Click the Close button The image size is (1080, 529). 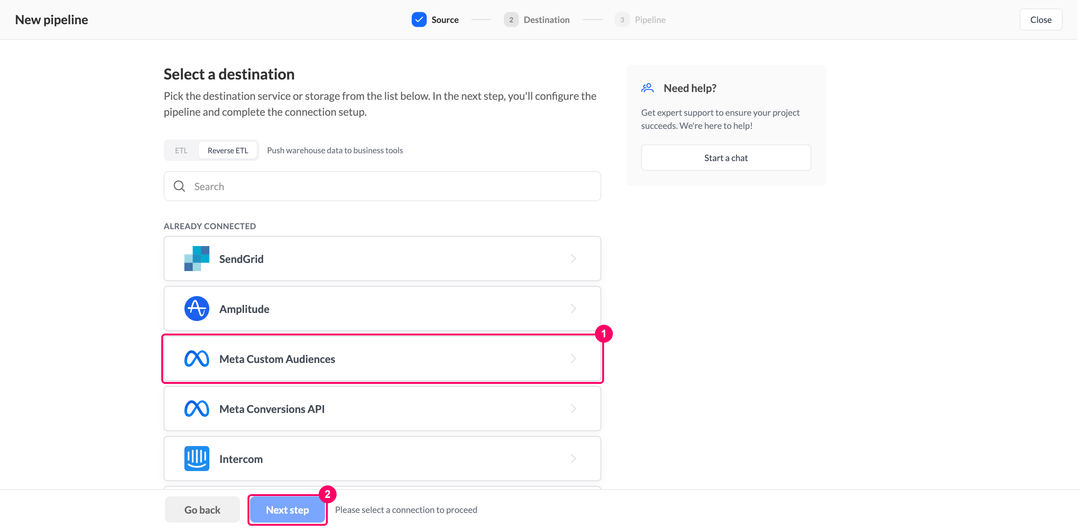[1041, 20]
